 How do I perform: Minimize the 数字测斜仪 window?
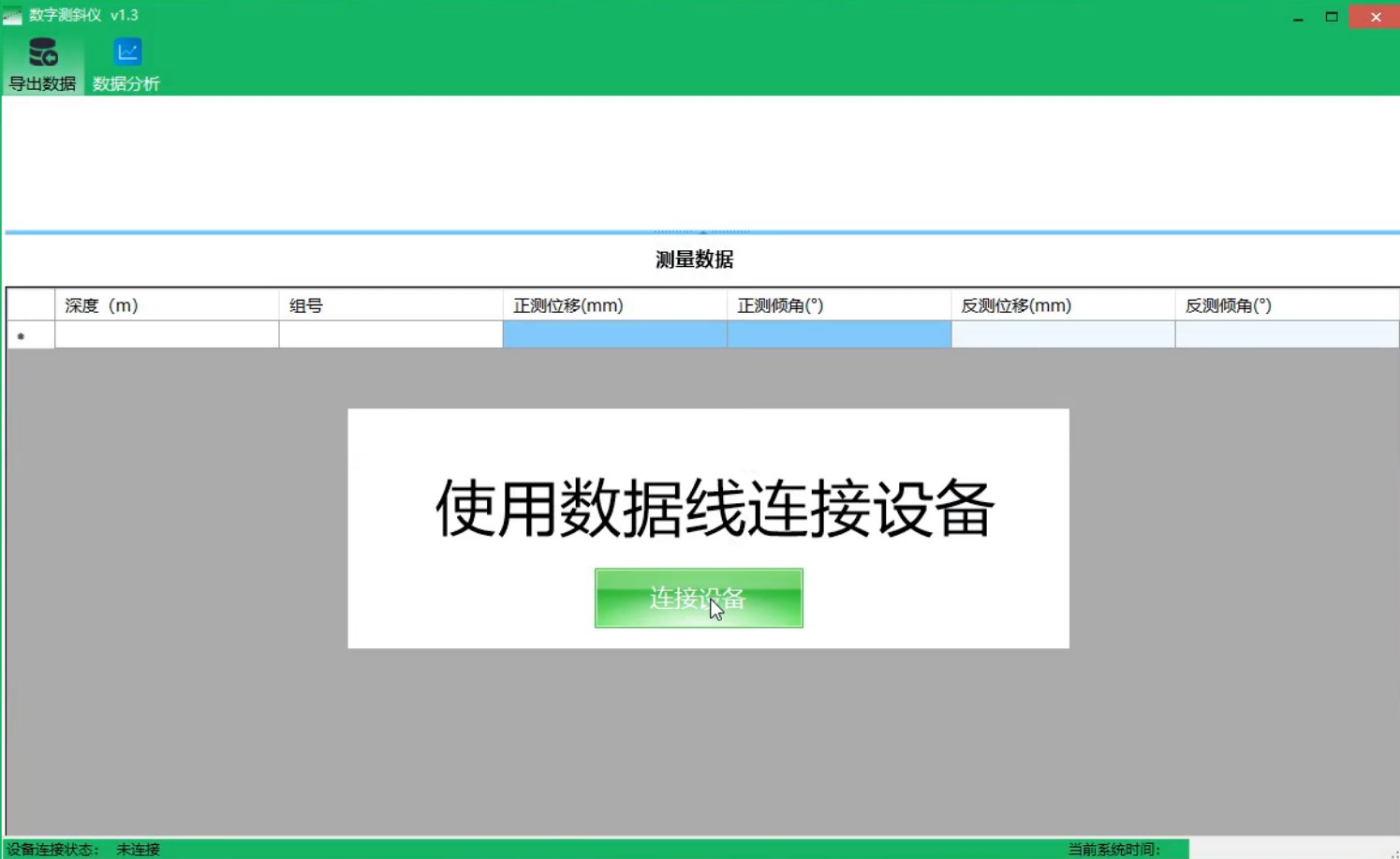[1298, 18]
